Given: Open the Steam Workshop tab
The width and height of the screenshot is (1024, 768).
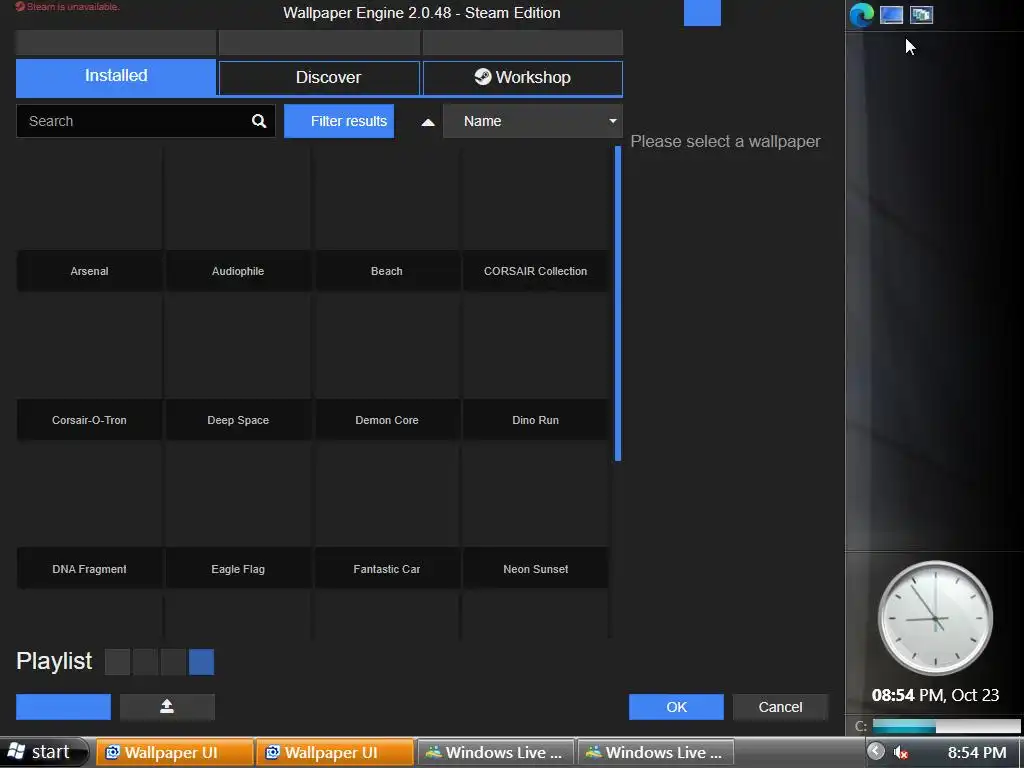Looking at the screenshot, I should click(x=522, y=78).
